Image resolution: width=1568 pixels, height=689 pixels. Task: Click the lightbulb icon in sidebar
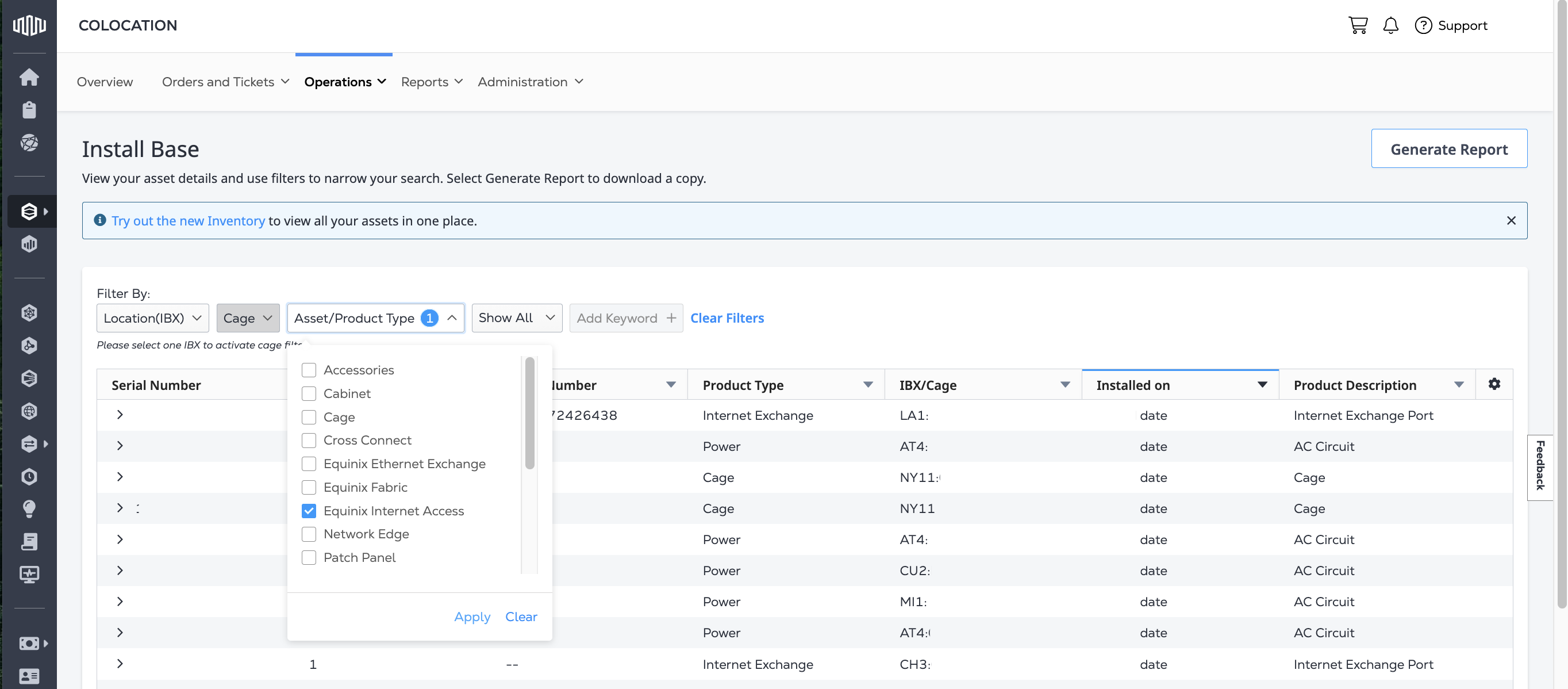coord(29,508)
